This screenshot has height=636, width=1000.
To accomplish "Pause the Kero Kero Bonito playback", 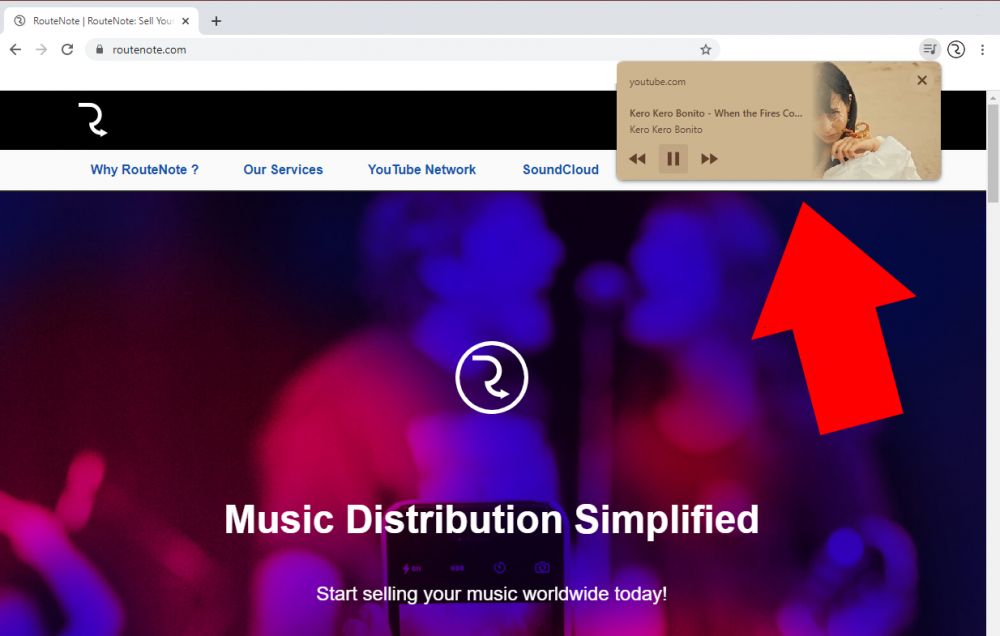I will coord(673,158).
